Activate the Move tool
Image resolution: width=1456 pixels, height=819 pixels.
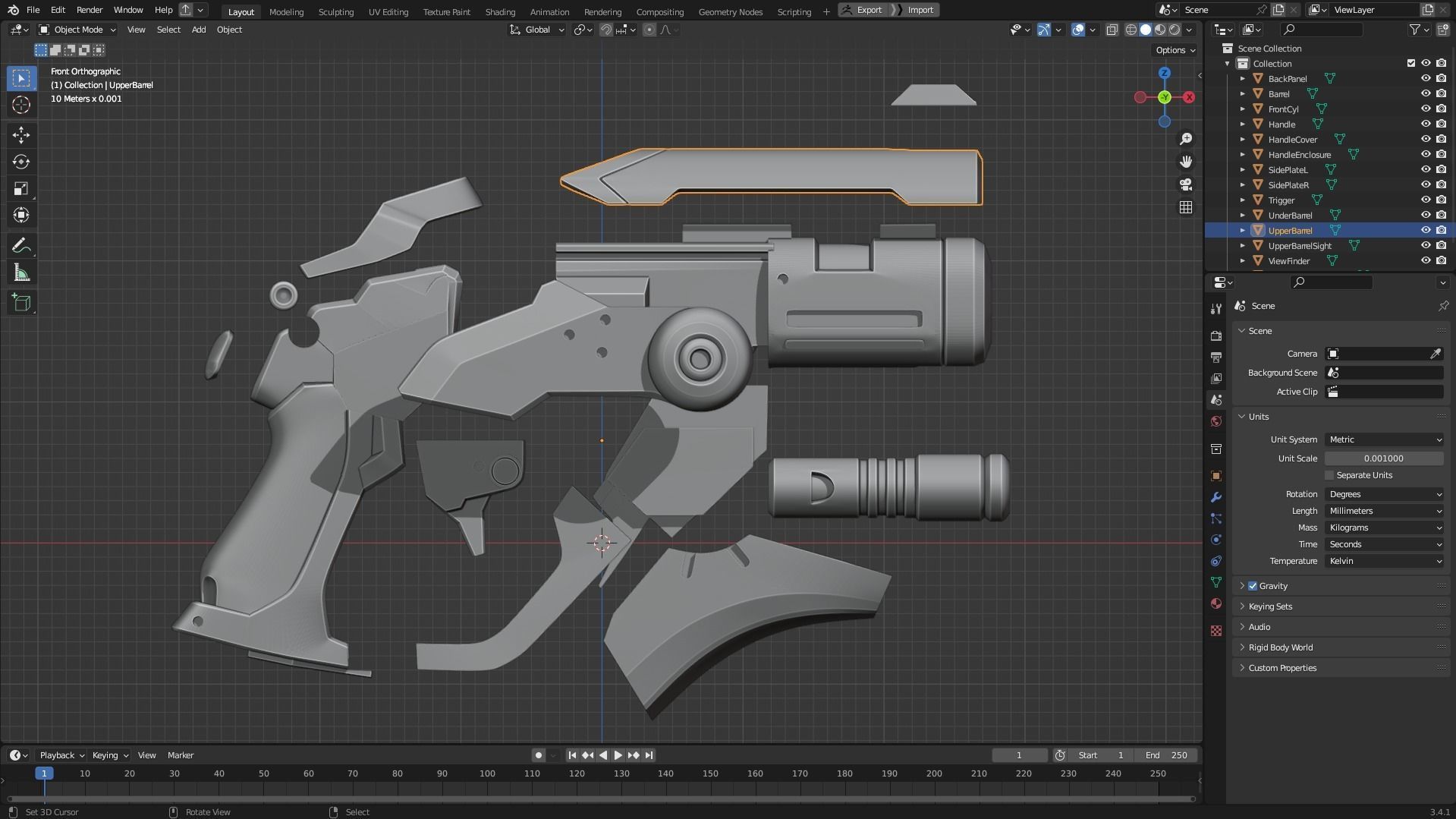[21, 135]
